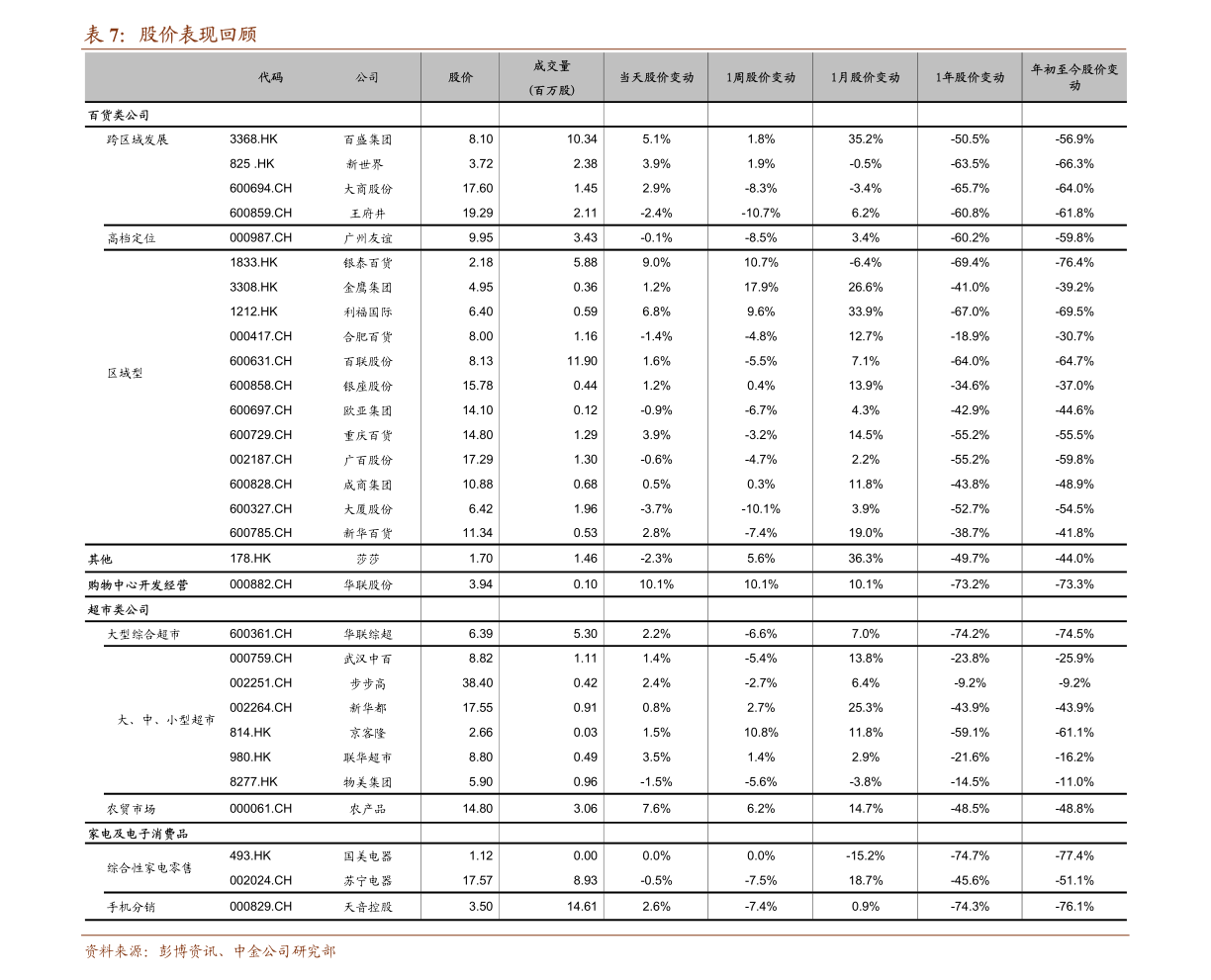Image resolution: width=1211 pixels, height=980 pixels.
Task: Select company name 王府井
Action: point(367,214)
